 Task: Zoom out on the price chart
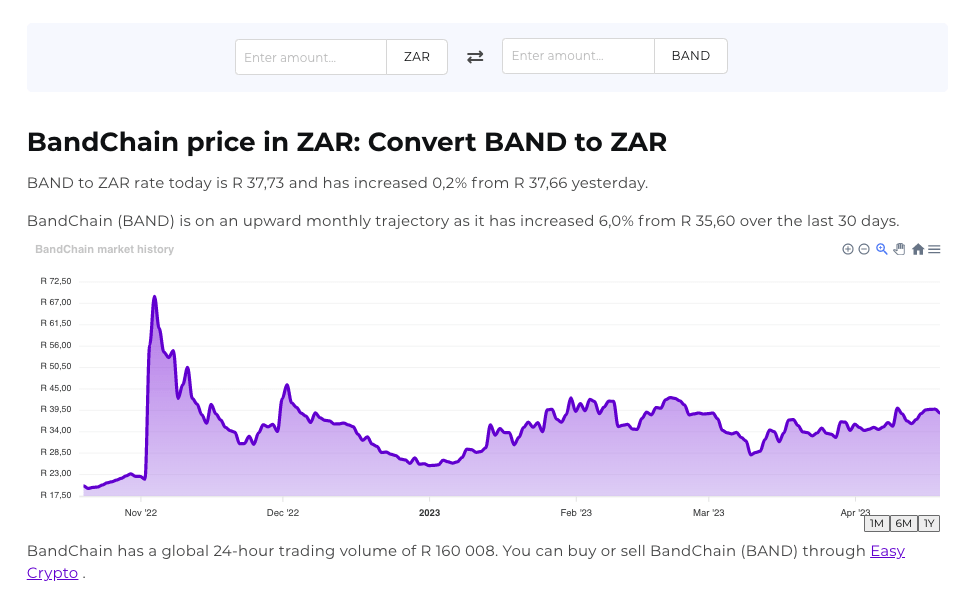click(x=863, y=249)
